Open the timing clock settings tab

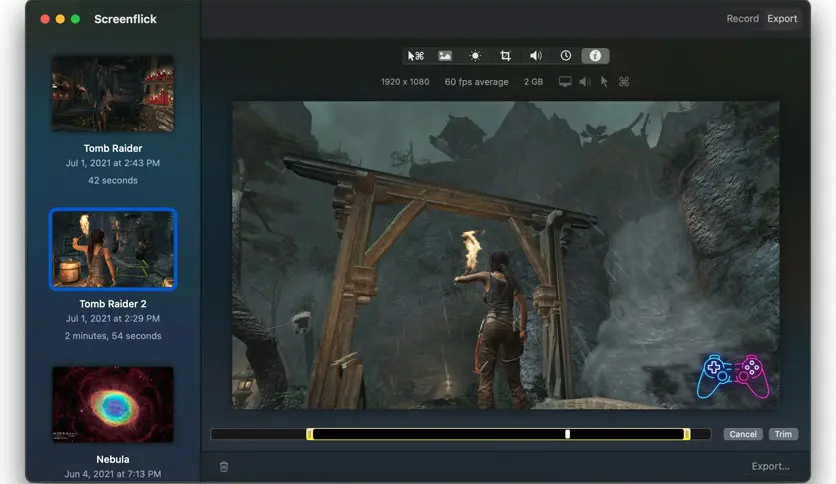pos(566,55)
